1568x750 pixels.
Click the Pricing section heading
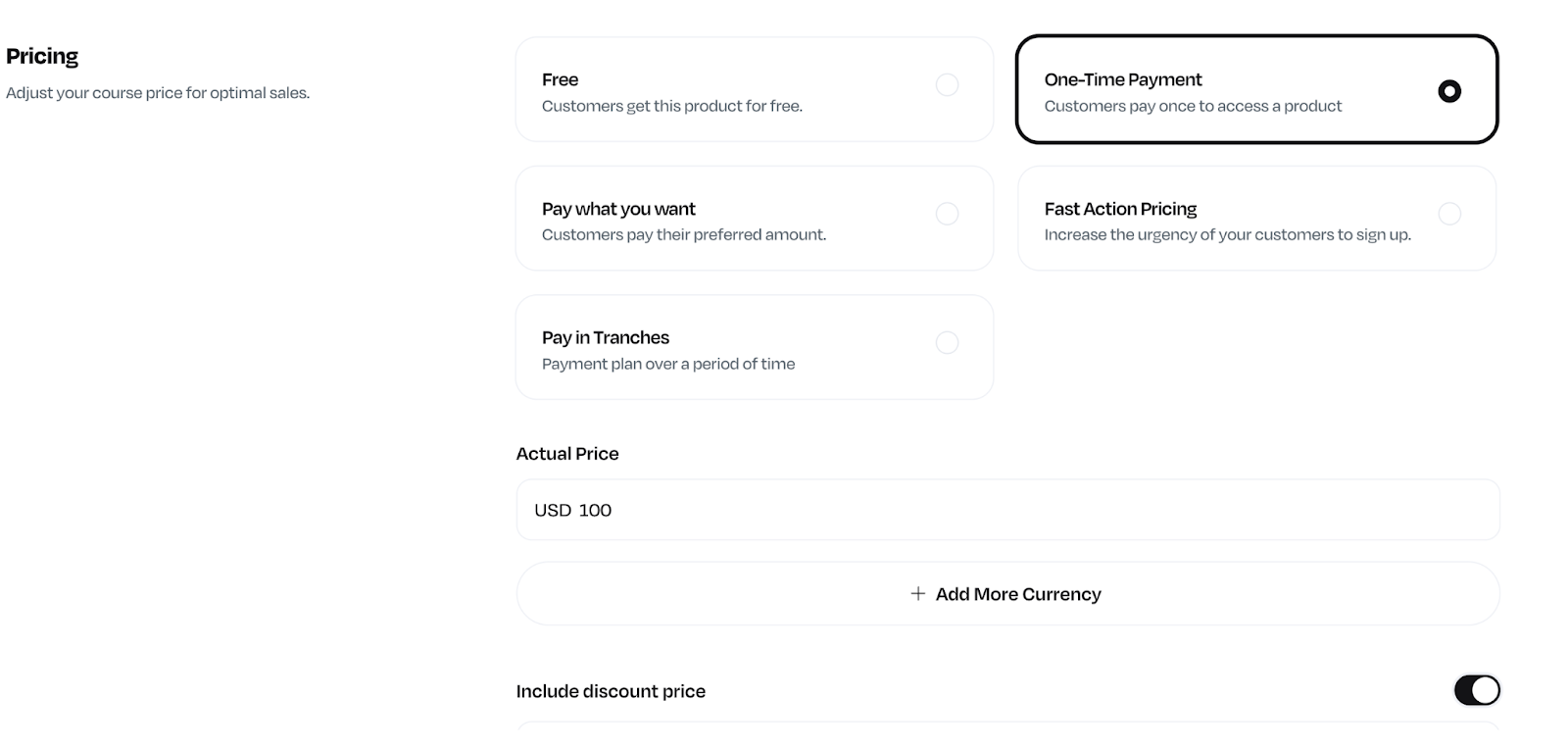[41, 56]
